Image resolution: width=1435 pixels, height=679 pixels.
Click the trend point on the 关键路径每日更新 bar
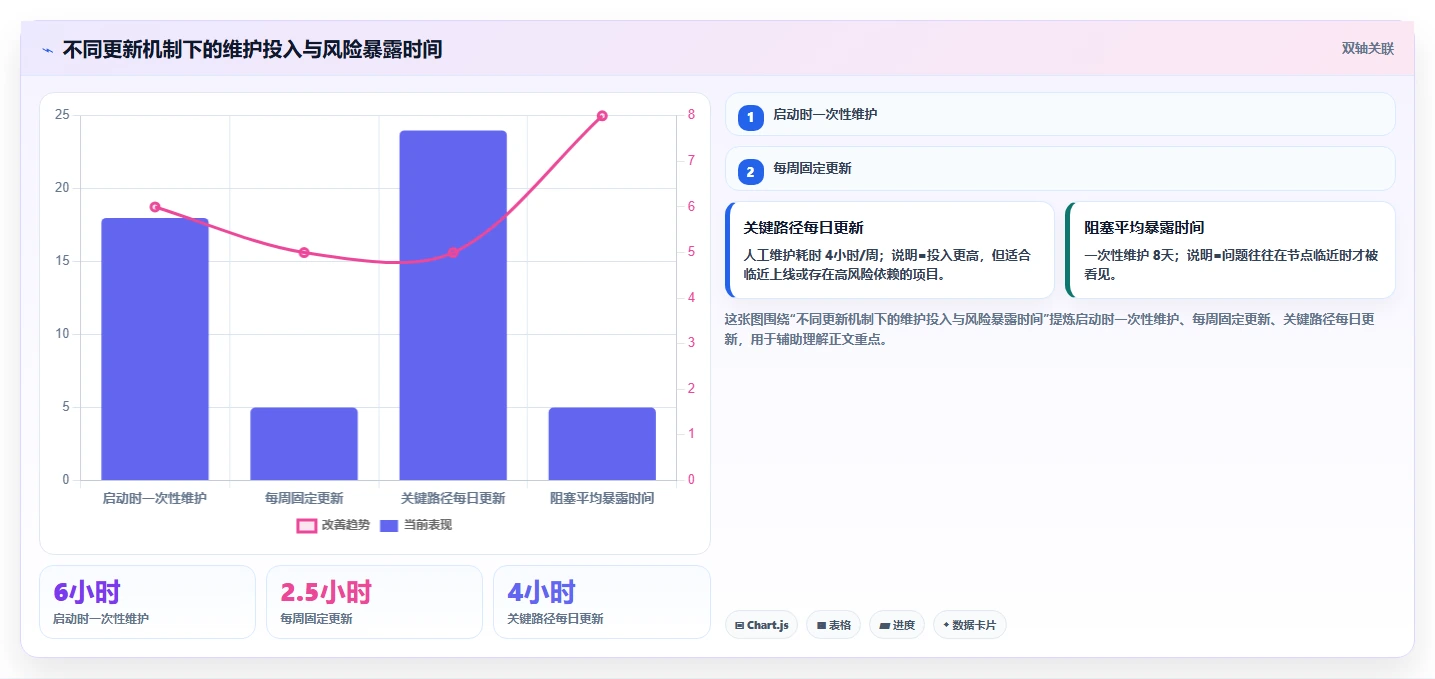coord(453,253)
